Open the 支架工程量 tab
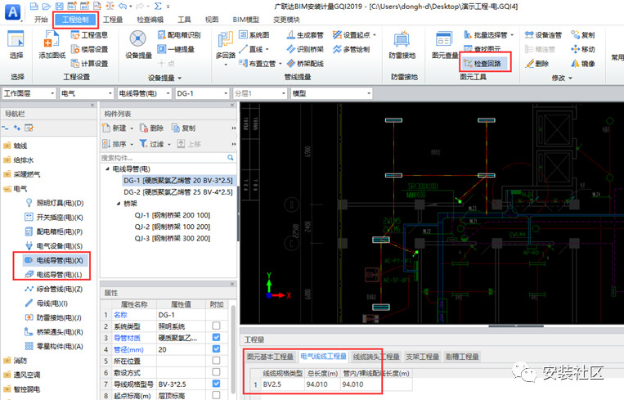 point(422,357)
